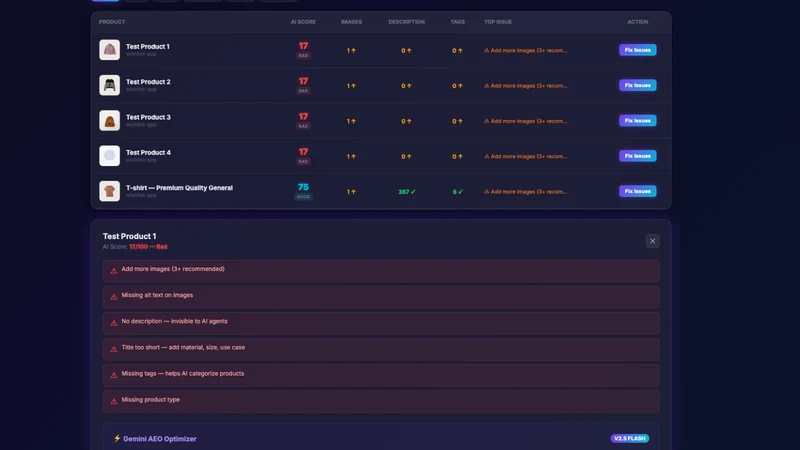Click the Gemini AEO Optimizer heading

[x=159, y=439]
